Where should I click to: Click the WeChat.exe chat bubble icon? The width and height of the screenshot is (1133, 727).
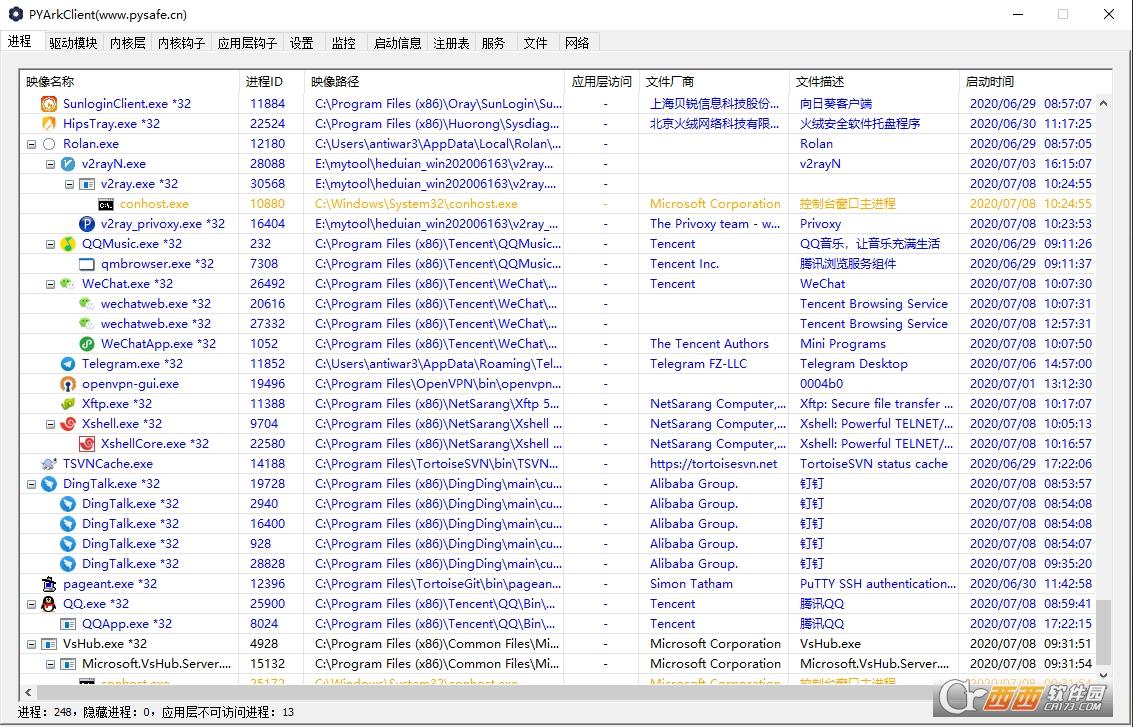(x=68, y=284)
